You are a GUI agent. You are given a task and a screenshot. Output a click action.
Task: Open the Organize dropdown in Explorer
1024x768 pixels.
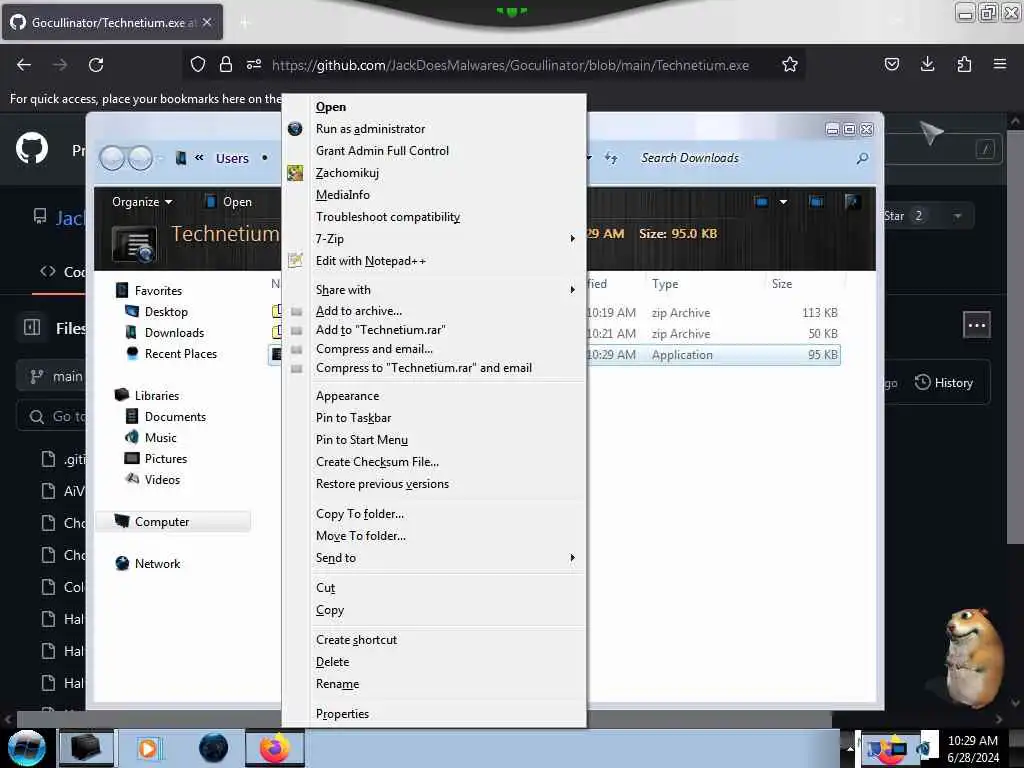point(142,202)
